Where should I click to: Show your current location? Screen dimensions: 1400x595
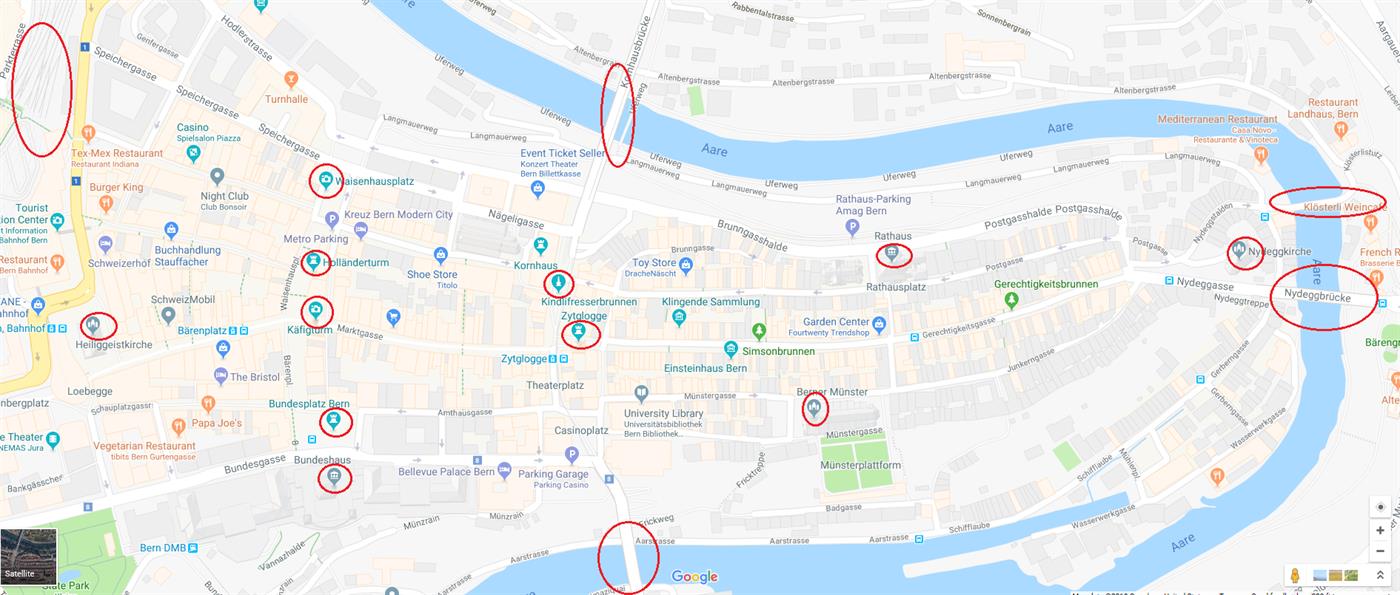1380,506
